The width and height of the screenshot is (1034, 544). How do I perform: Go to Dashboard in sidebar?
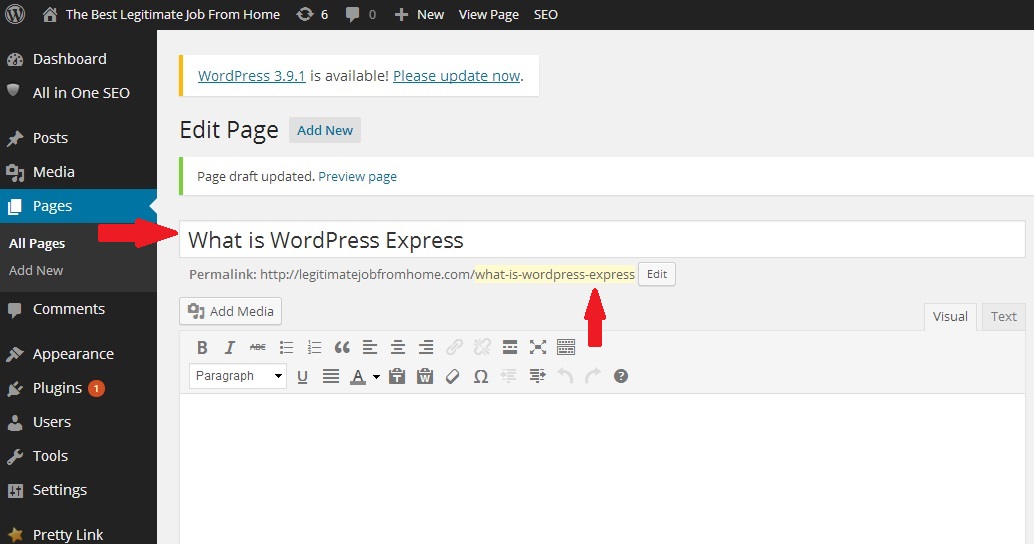78,59
